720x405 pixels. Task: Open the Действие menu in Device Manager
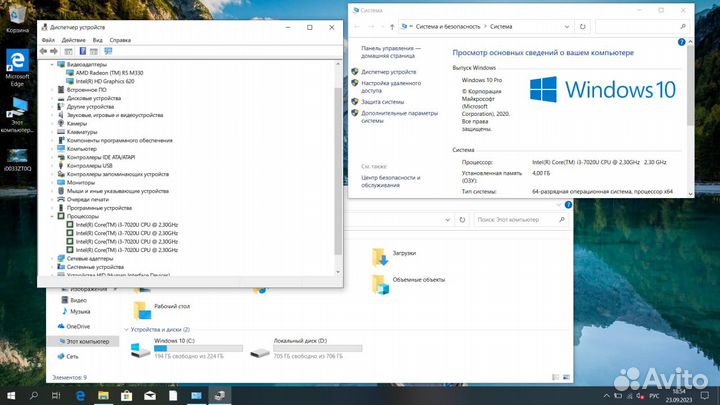tap(73, 40)
